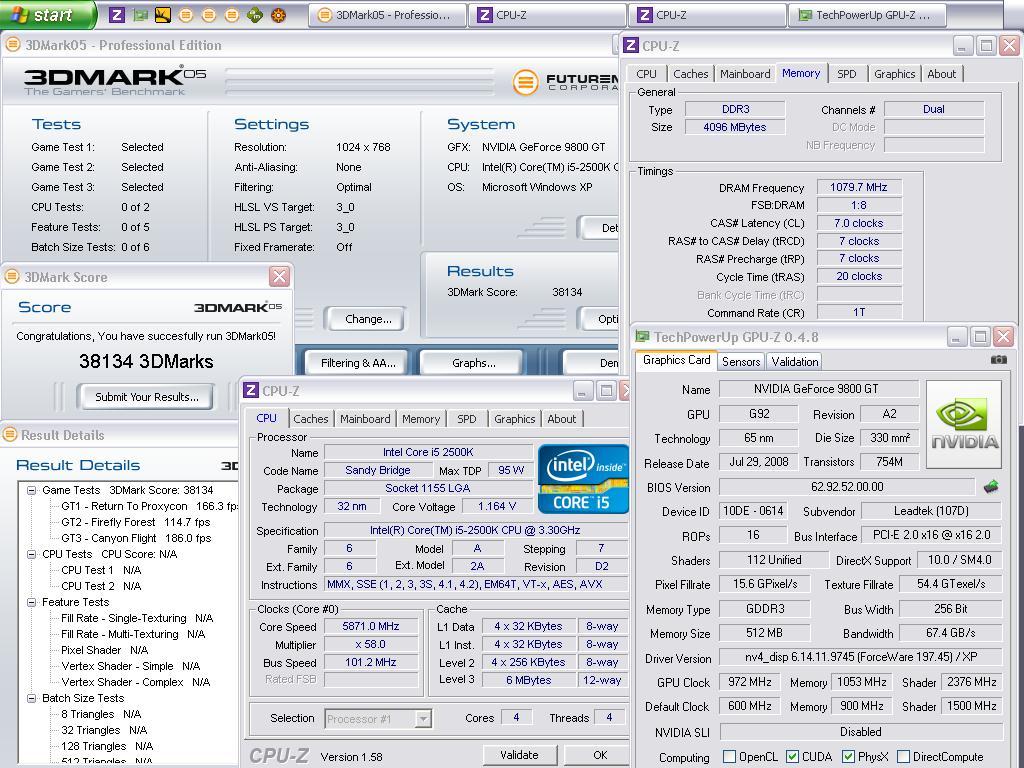1024x768 pixels.
Task: Launch the green graphics card quick launch icon
Action: (140, 14)
